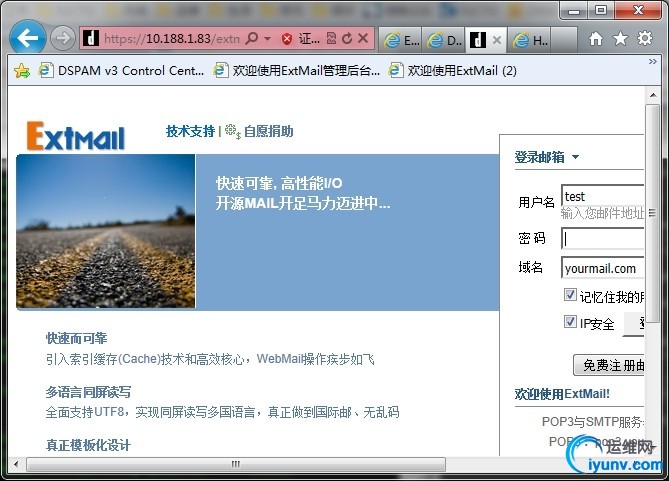This screenshot has width=669, height=481.
Task: Open the 自愿捐助 link
Action: [268, 131]
